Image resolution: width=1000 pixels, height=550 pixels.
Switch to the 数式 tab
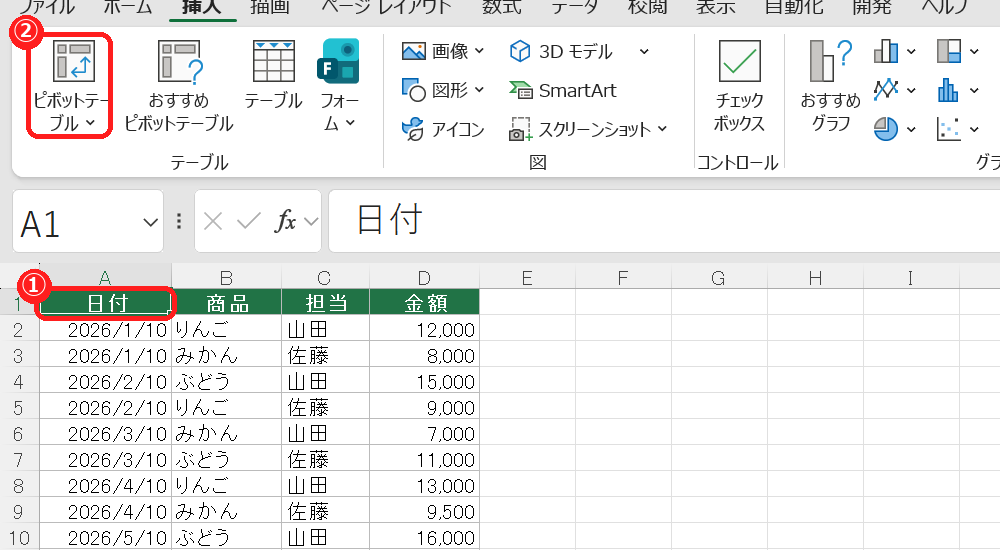(501, 7)
